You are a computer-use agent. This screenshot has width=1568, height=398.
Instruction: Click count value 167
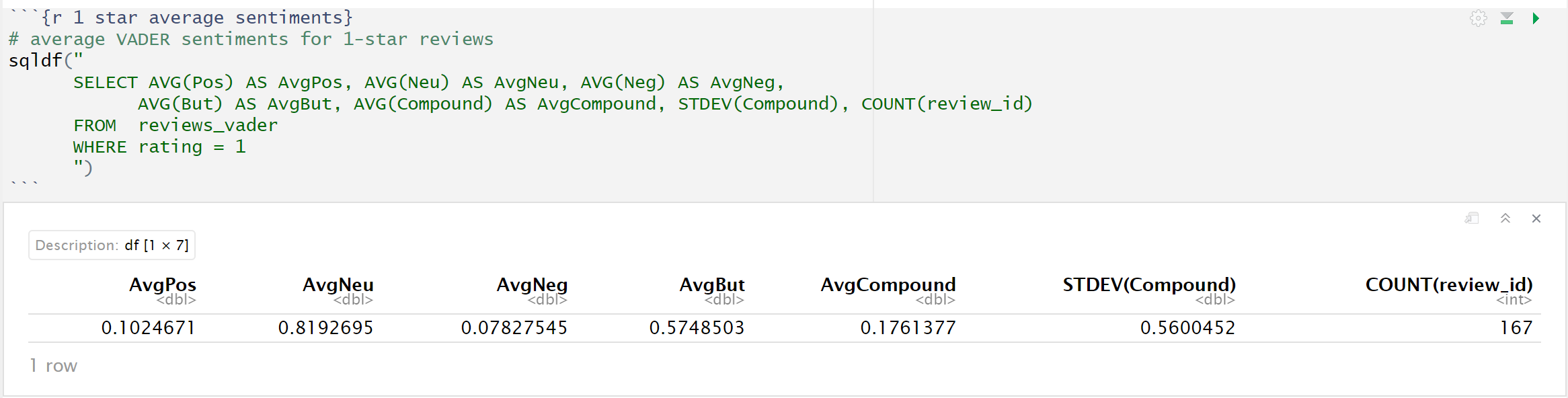click(1516, 328)
